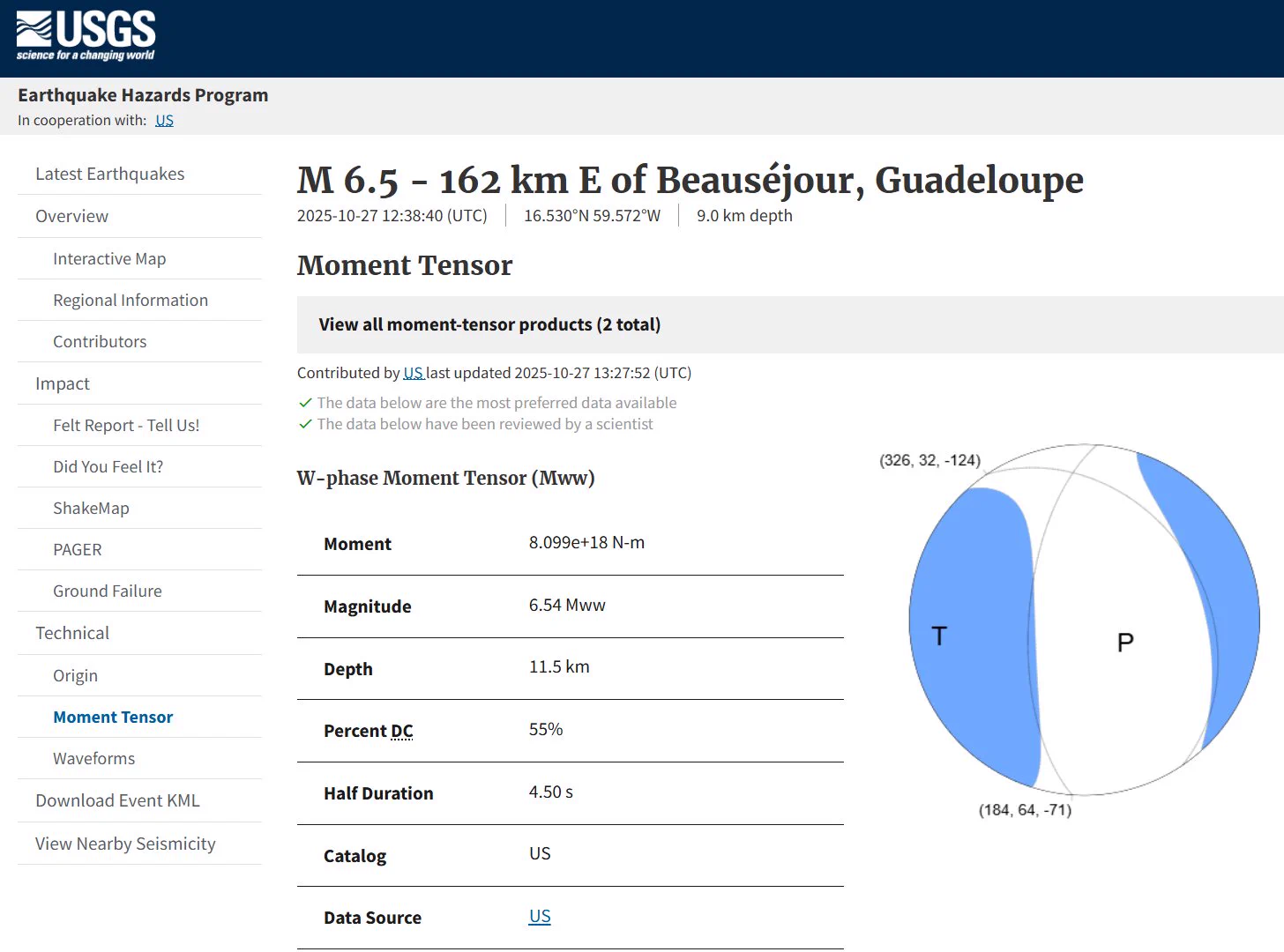This screenshot has width=1284, height=952.
Task: Open Latest Earthquakes in sidebar
Action: [110, 174]
